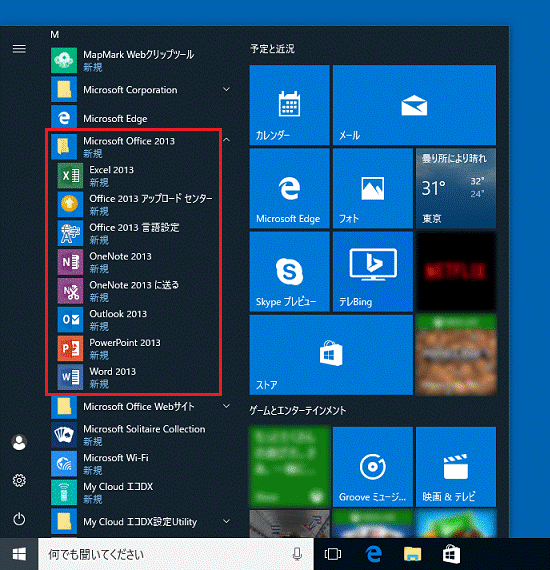Open OneNote 2013

click(138, 262)
